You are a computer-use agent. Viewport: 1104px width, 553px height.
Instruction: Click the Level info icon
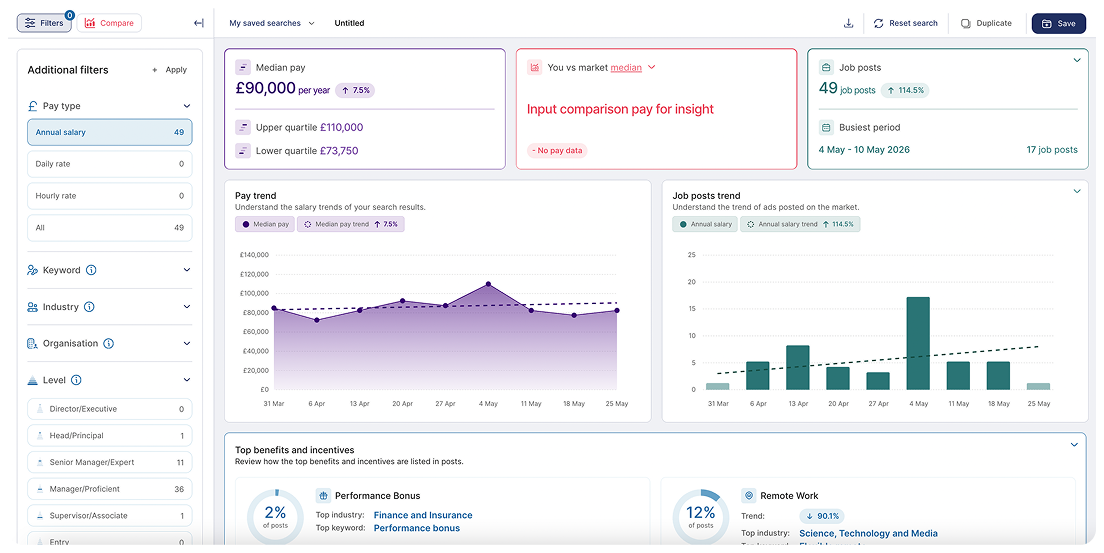(76, 380)
